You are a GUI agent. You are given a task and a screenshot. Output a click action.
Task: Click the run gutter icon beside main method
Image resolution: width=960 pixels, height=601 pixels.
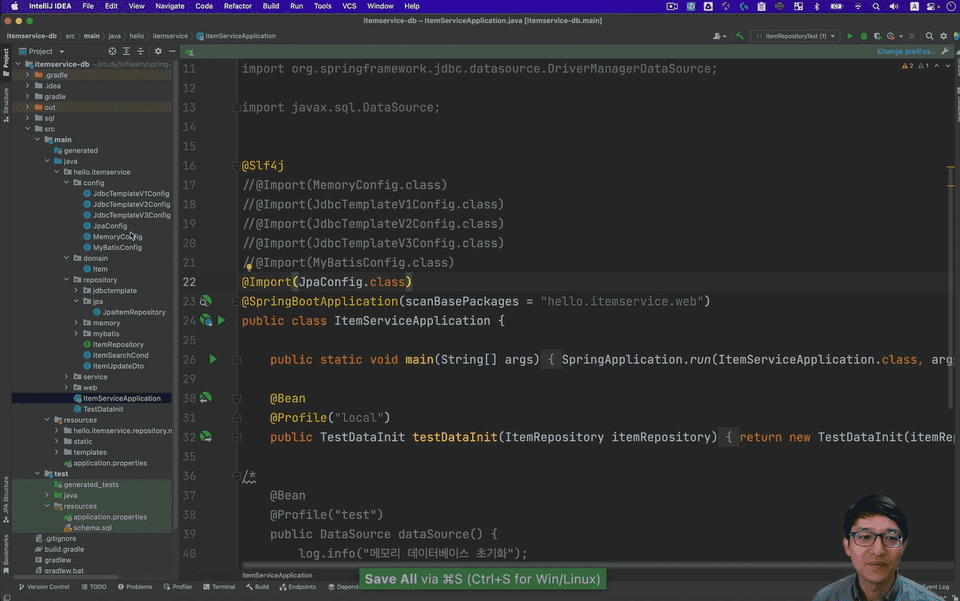click(212, 359)
